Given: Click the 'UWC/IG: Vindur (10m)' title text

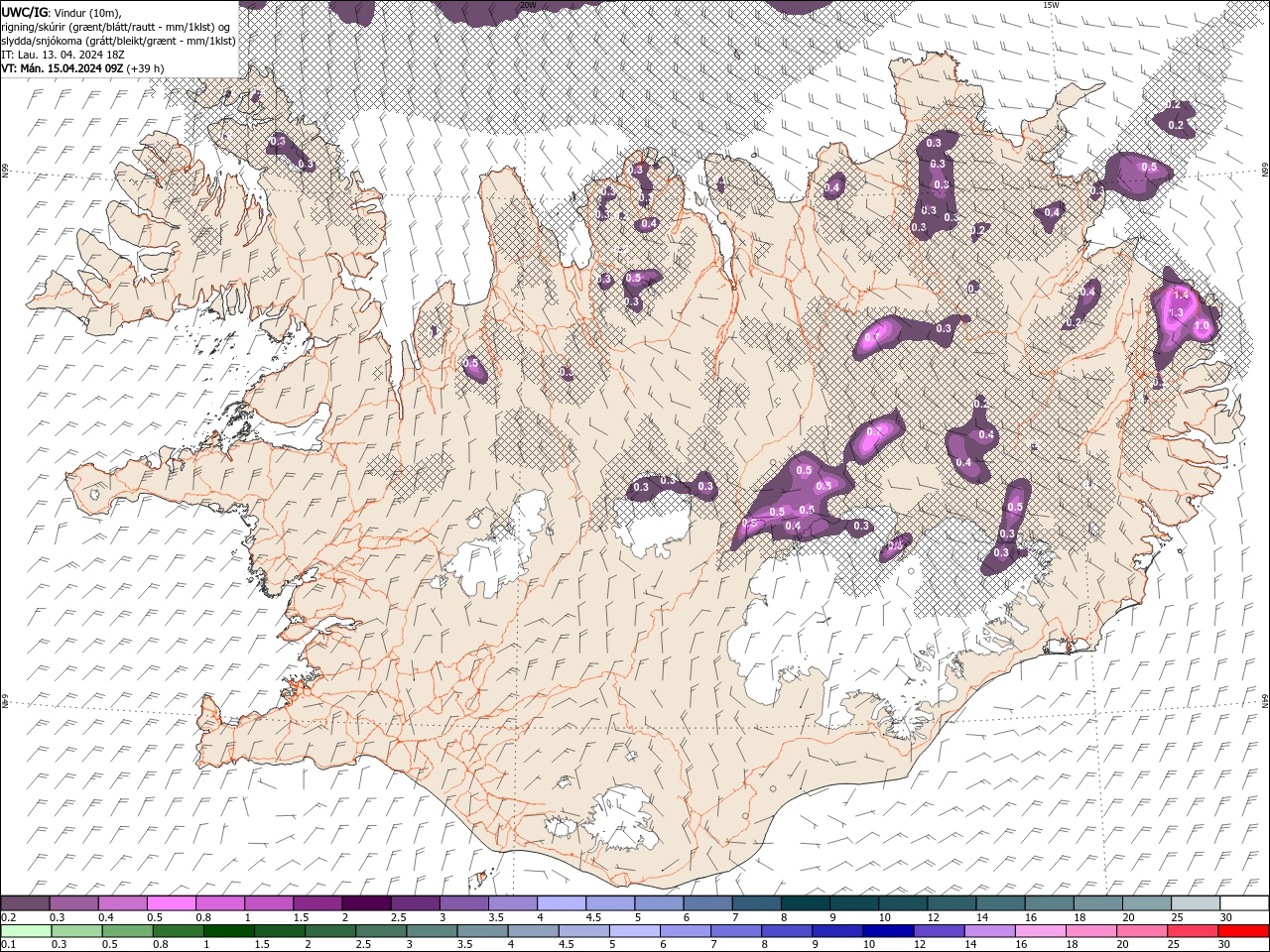Looking at the screenshot, I should tap(62, 12).
